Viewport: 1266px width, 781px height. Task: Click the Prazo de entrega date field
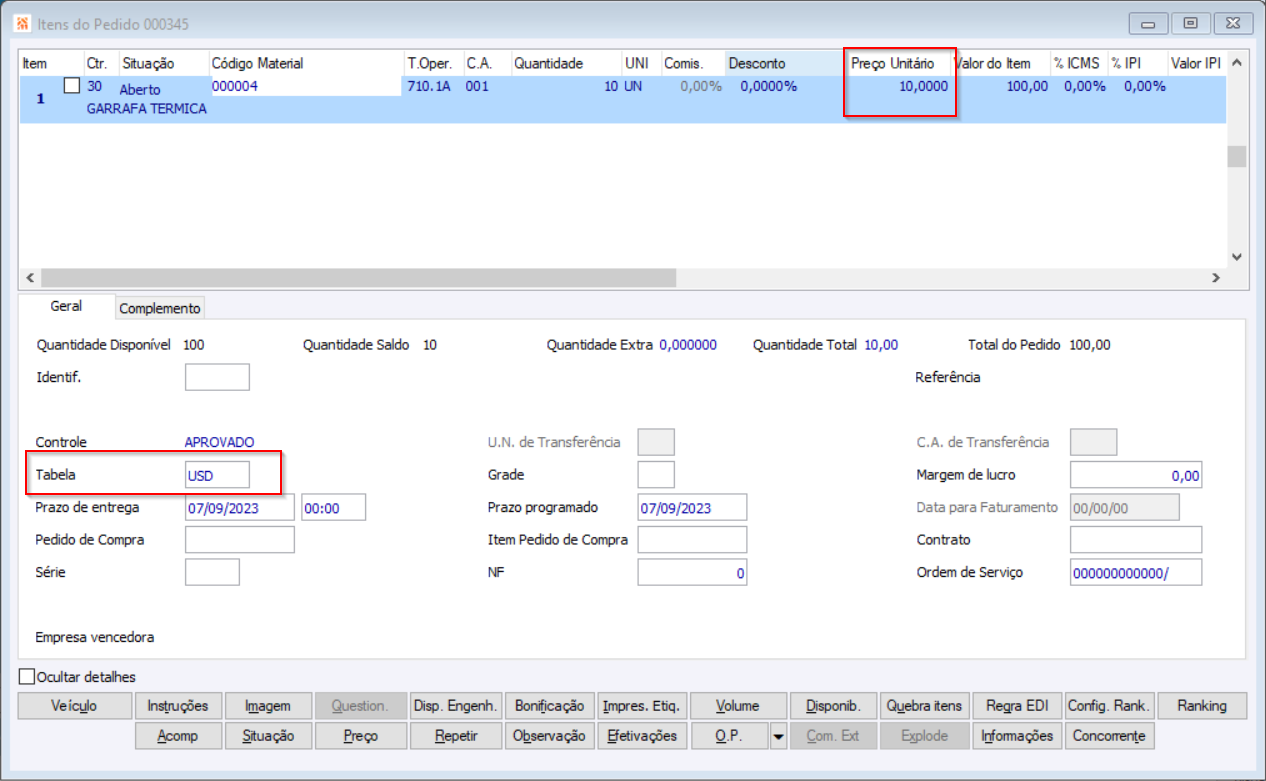click(x=240, y=508)
